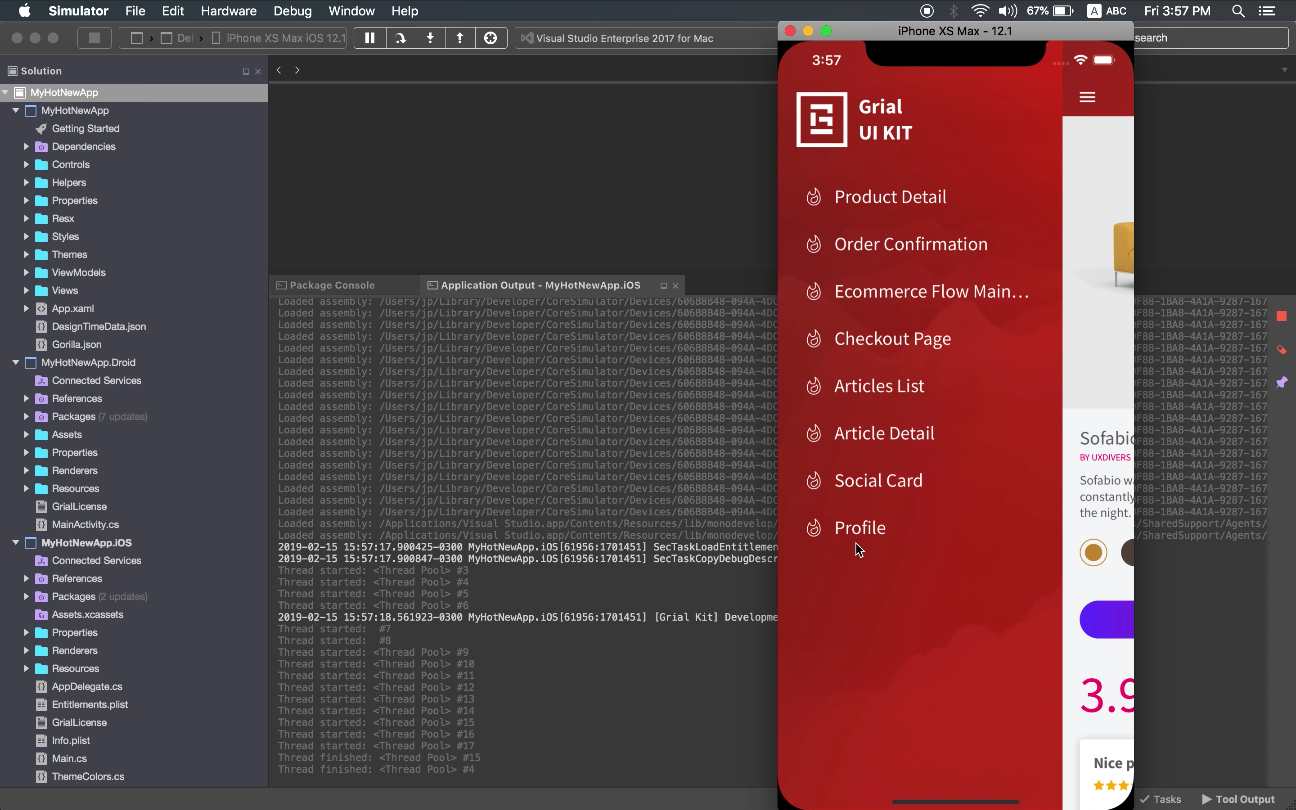Tap flame icon beside Product Detail
1296x810 pixels.
814,197
